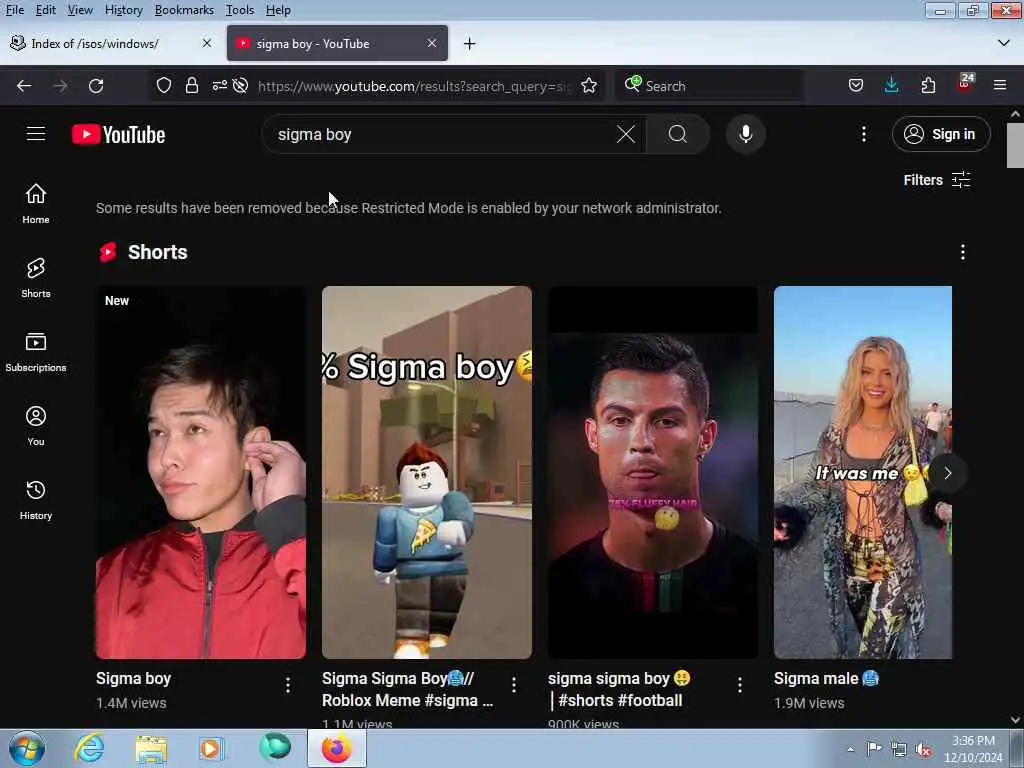Open a new tab with plus button
The image size is (1024, 768).
point(470,44)
